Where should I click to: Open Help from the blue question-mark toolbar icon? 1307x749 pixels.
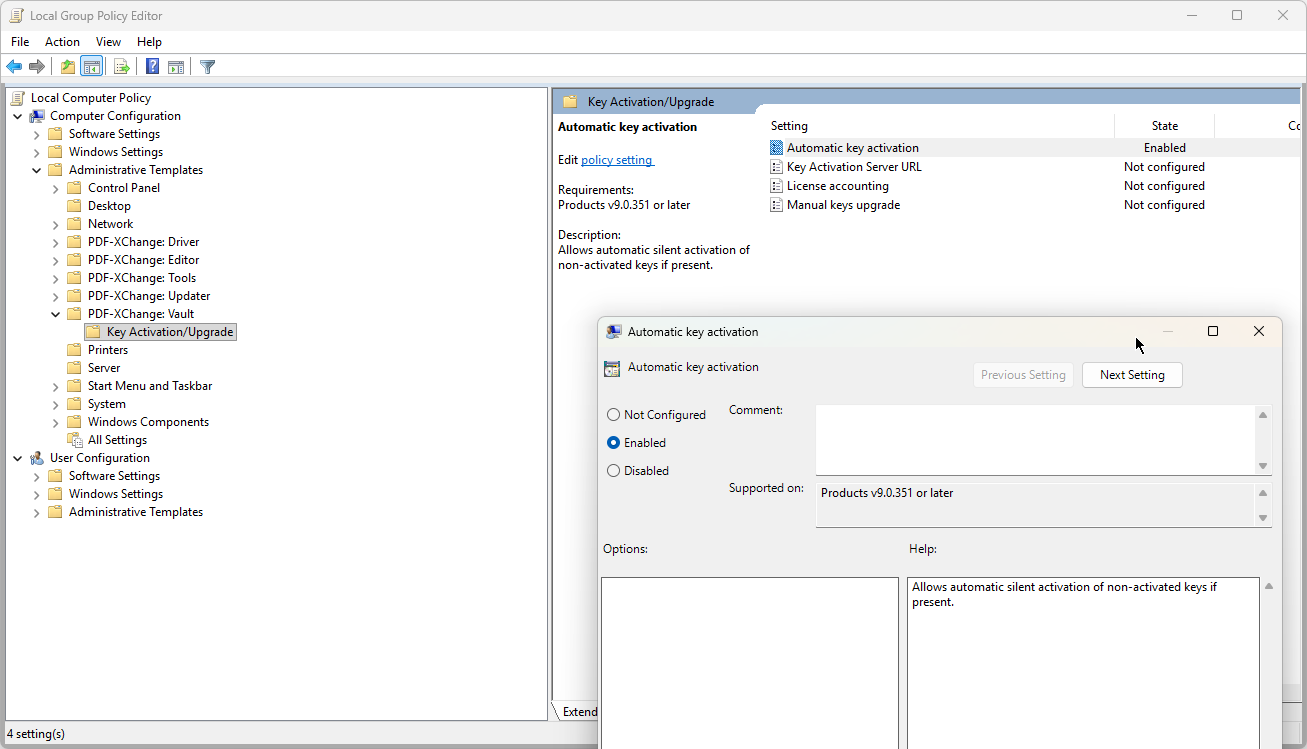click(152, 67)
